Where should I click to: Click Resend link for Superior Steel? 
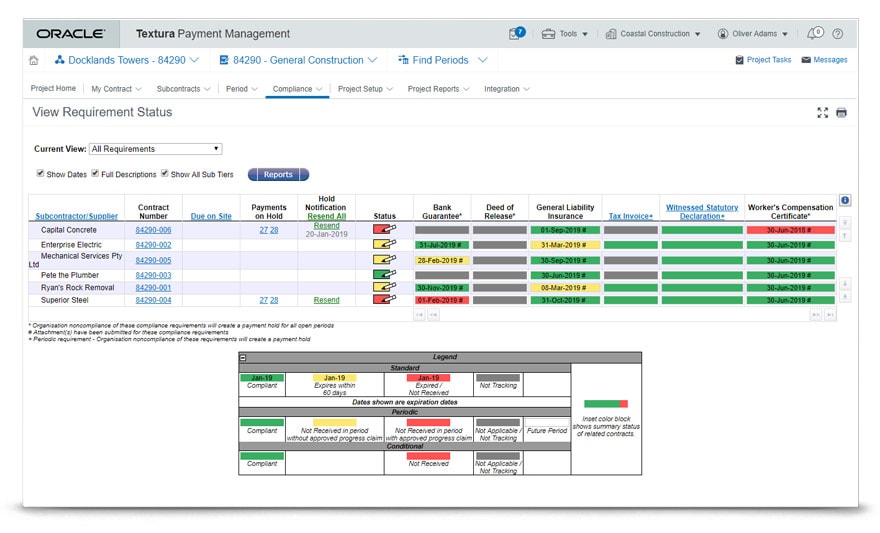tap(327, 300)
